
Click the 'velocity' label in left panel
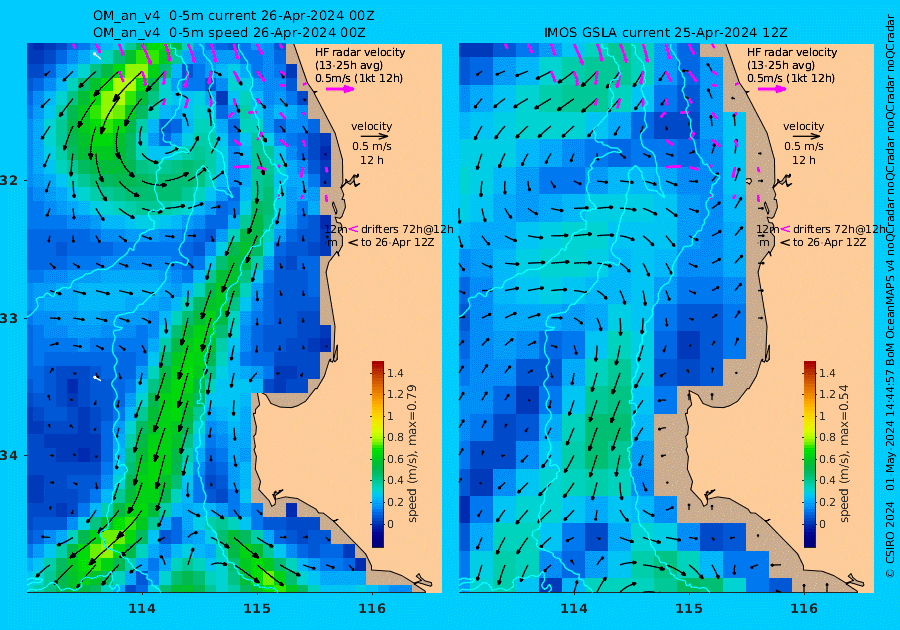coord(371,126)
